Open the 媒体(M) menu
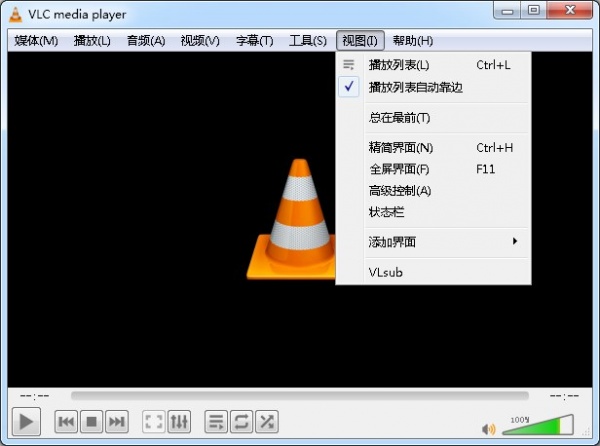This screenshot has height=446, width=600. (x=36, y=41)
